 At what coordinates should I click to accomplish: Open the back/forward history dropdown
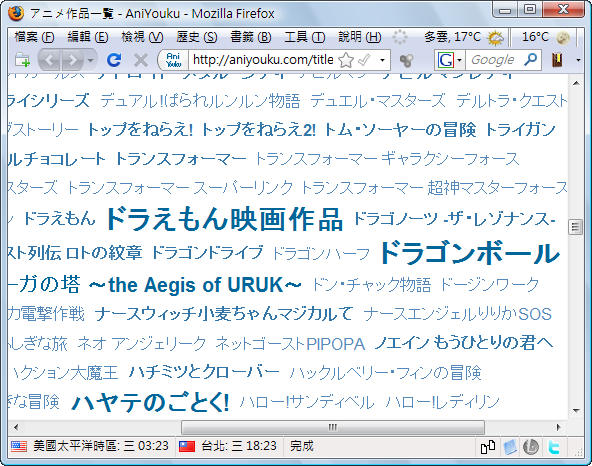[91, 60]
